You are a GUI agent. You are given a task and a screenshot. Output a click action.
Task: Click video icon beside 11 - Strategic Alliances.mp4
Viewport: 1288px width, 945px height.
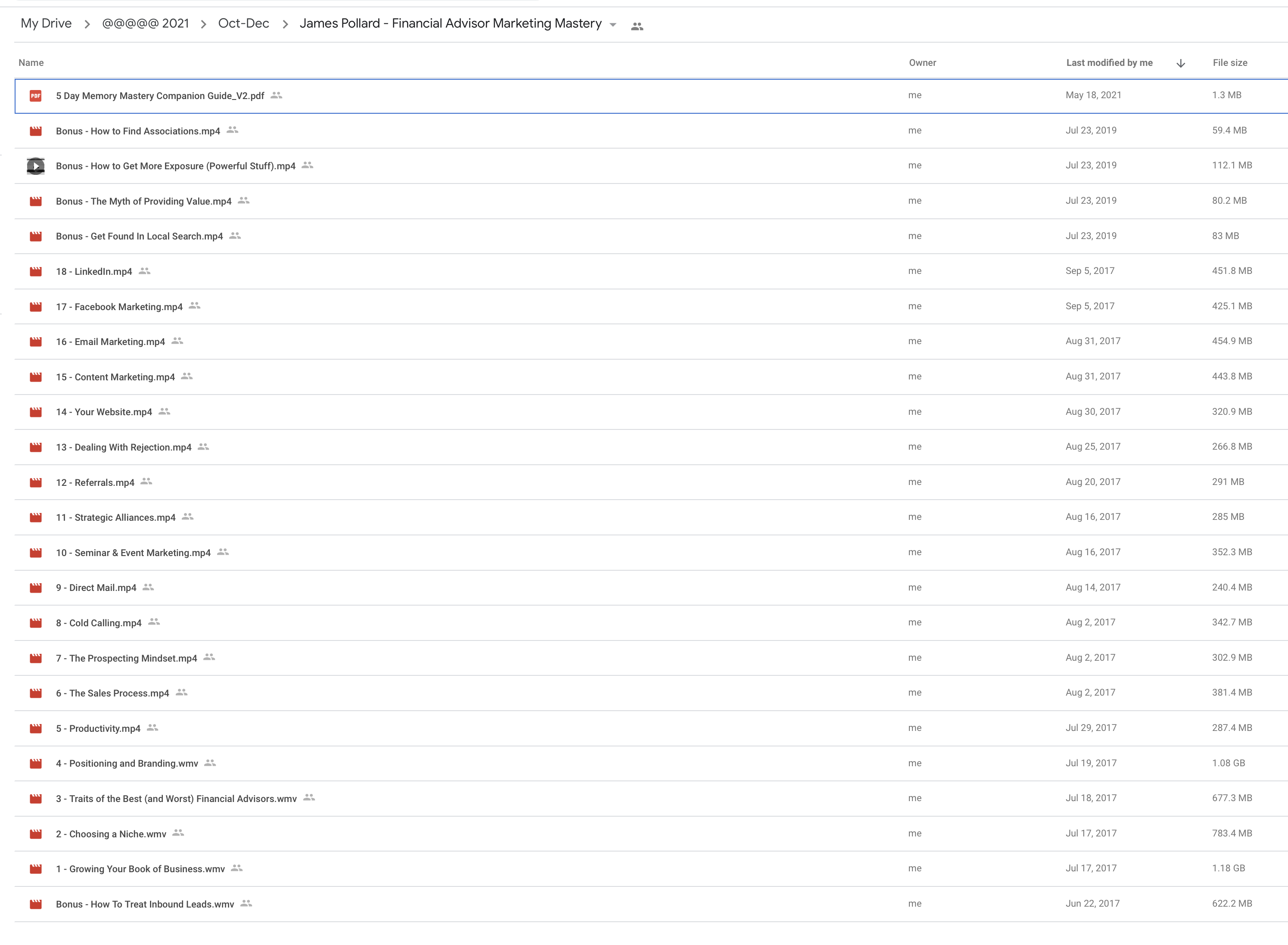coord(35,517)
